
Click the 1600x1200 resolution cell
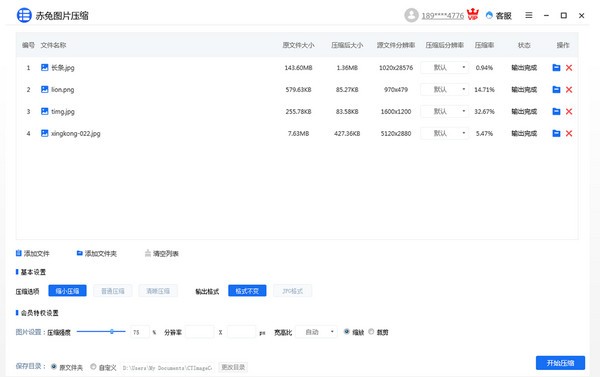coord(396,111)
